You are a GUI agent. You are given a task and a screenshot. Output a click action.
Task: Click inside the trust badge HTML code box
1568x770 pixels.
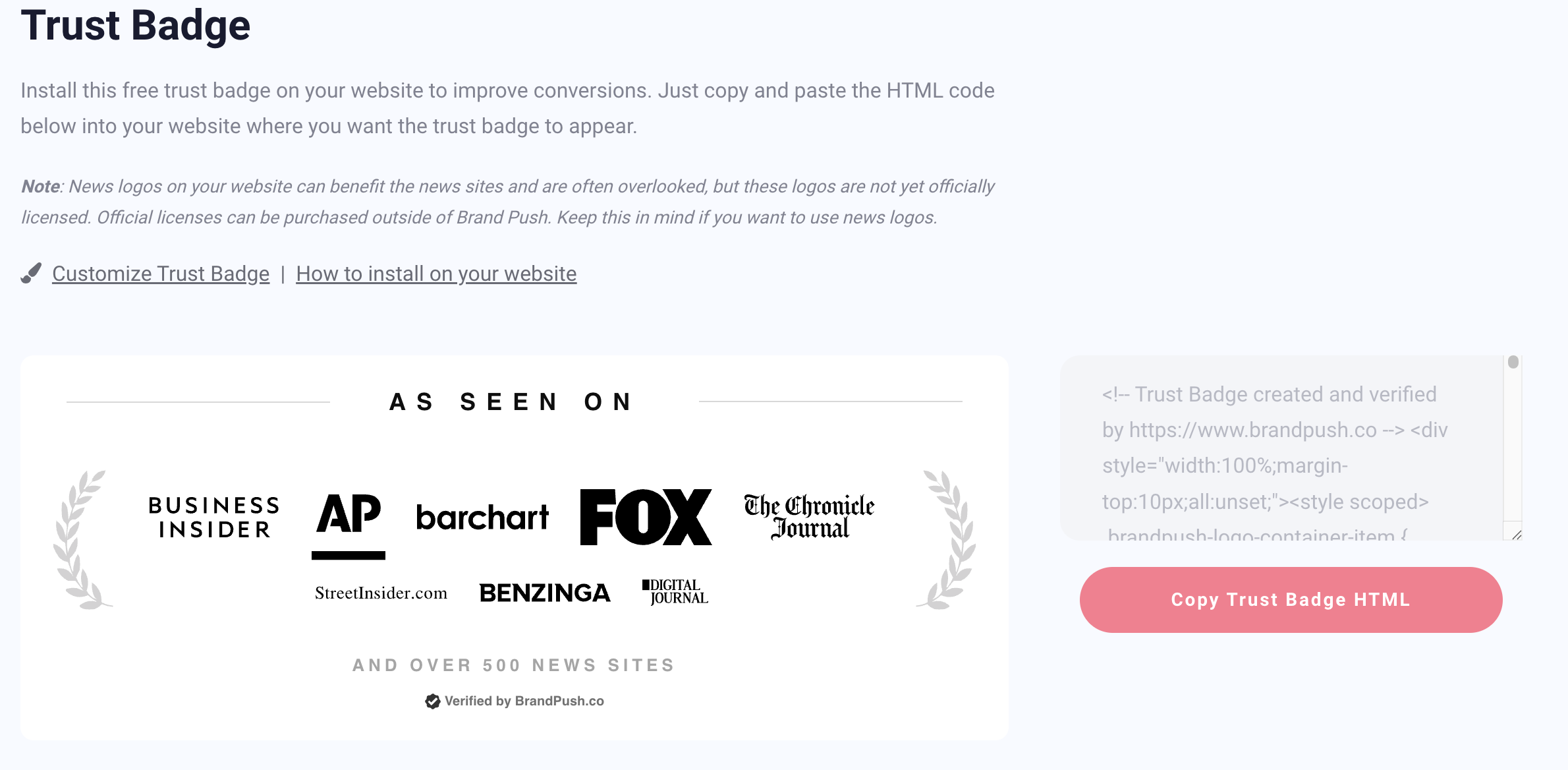pyautogui.click(x=1282, y=448)
